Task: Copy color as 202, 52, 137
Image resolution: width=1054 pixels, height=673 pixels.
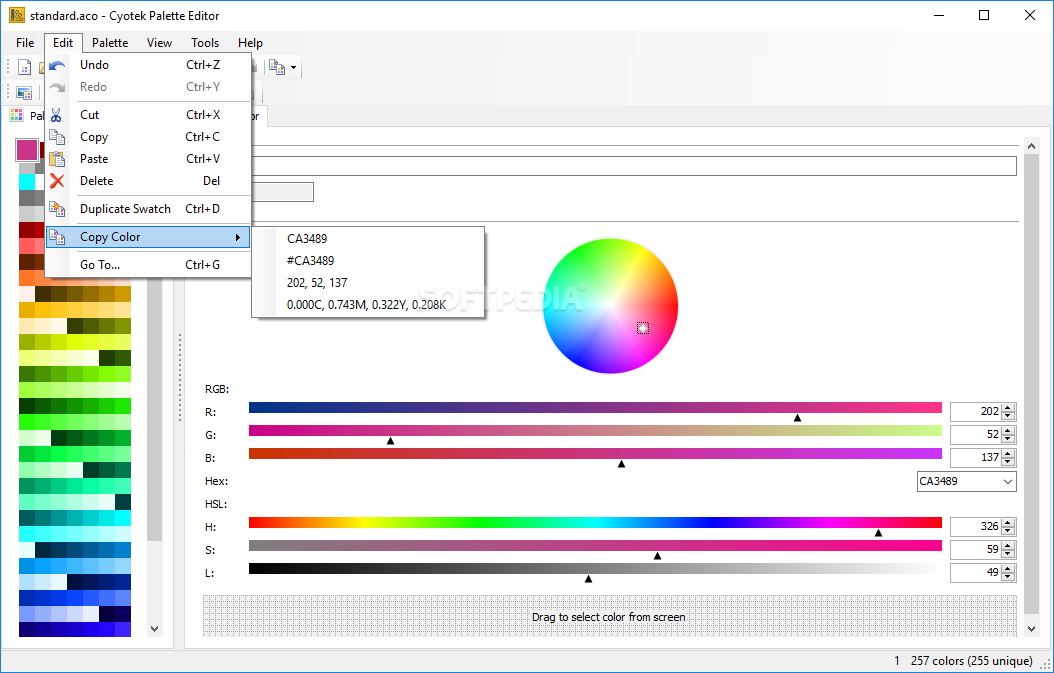Action: click(x=368, y=283)
